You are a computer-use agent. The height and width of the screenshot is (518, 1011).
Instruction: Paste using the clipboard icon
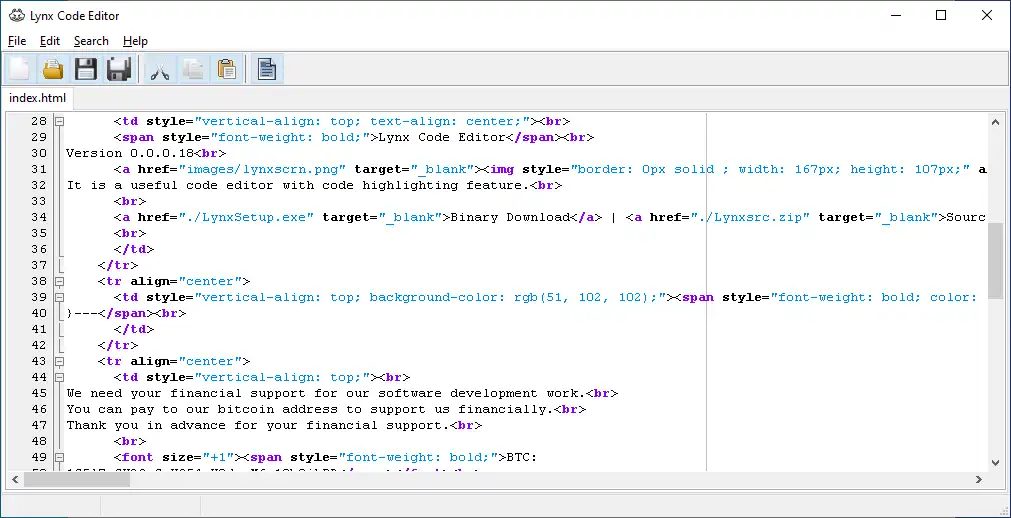coord(227,69)
